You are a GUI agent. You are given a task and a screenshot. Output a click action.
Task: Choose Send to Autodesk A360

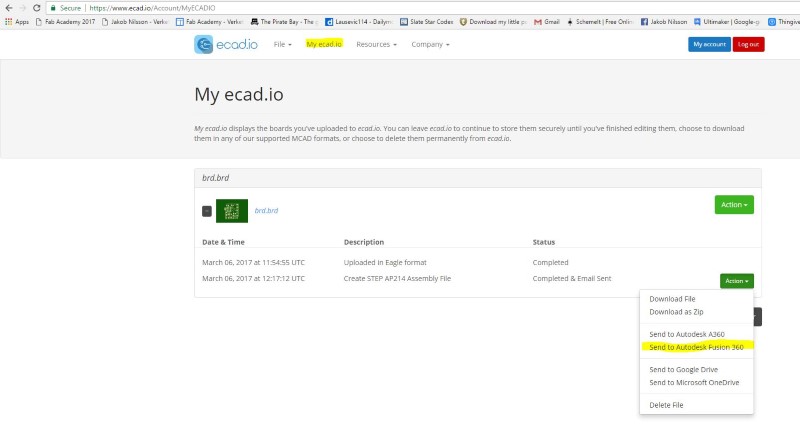pos(687,334)
